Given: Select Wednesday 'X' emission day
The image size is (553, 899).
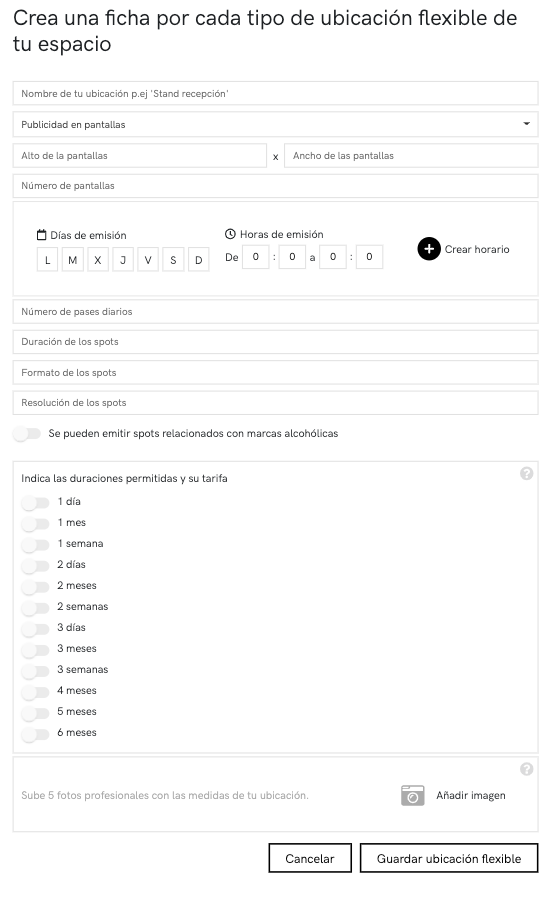Looking at the screenshot, I should tap(98, 260).
